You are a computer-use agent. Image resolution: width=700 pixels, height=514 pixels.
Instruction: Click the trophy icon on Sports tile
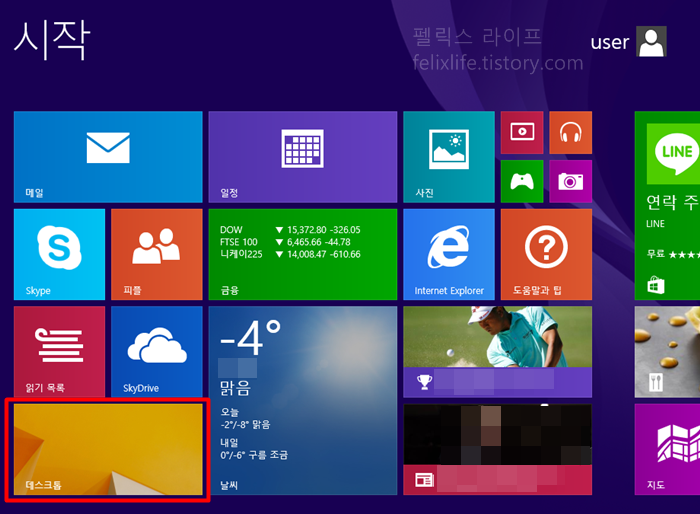[424, 382]
